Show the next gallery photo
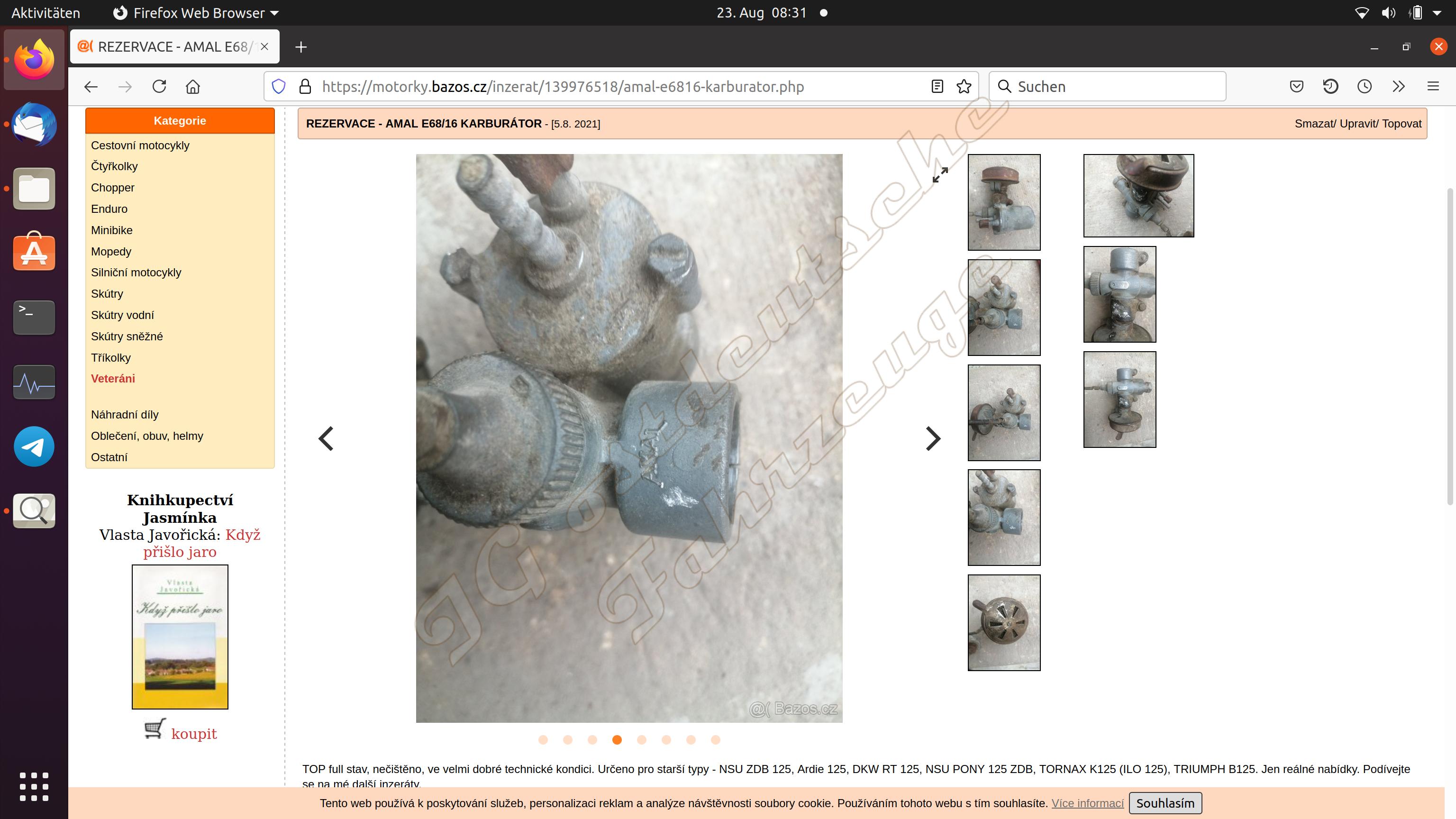This screenshot has width=1456, height=819. click(x=933, y=438)
